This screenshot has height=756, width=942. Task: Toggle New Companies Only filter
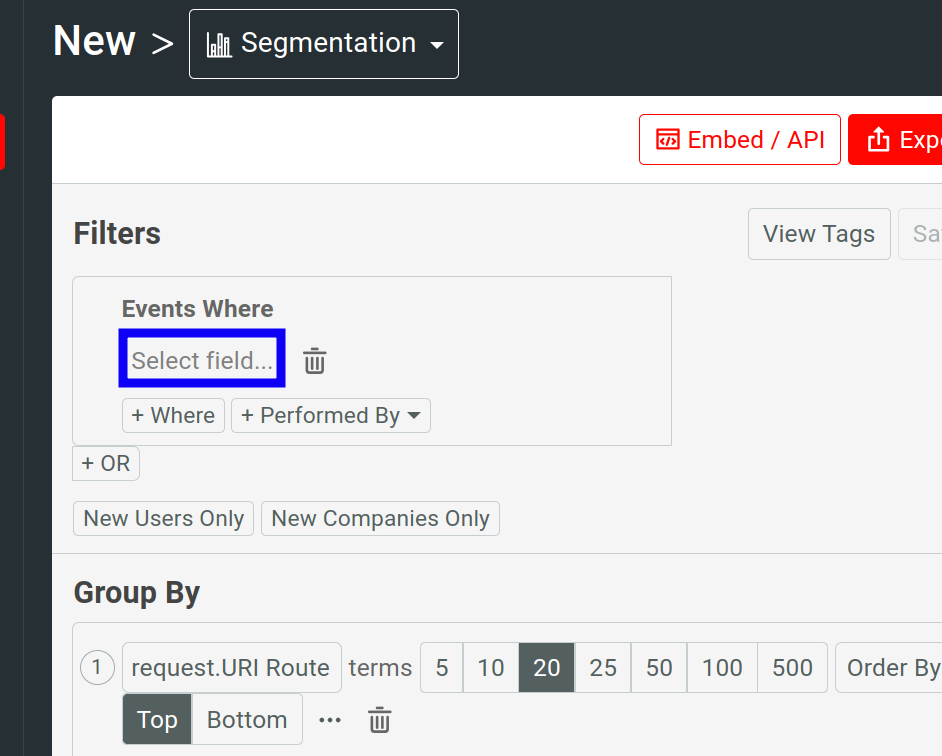click(380, 518)
